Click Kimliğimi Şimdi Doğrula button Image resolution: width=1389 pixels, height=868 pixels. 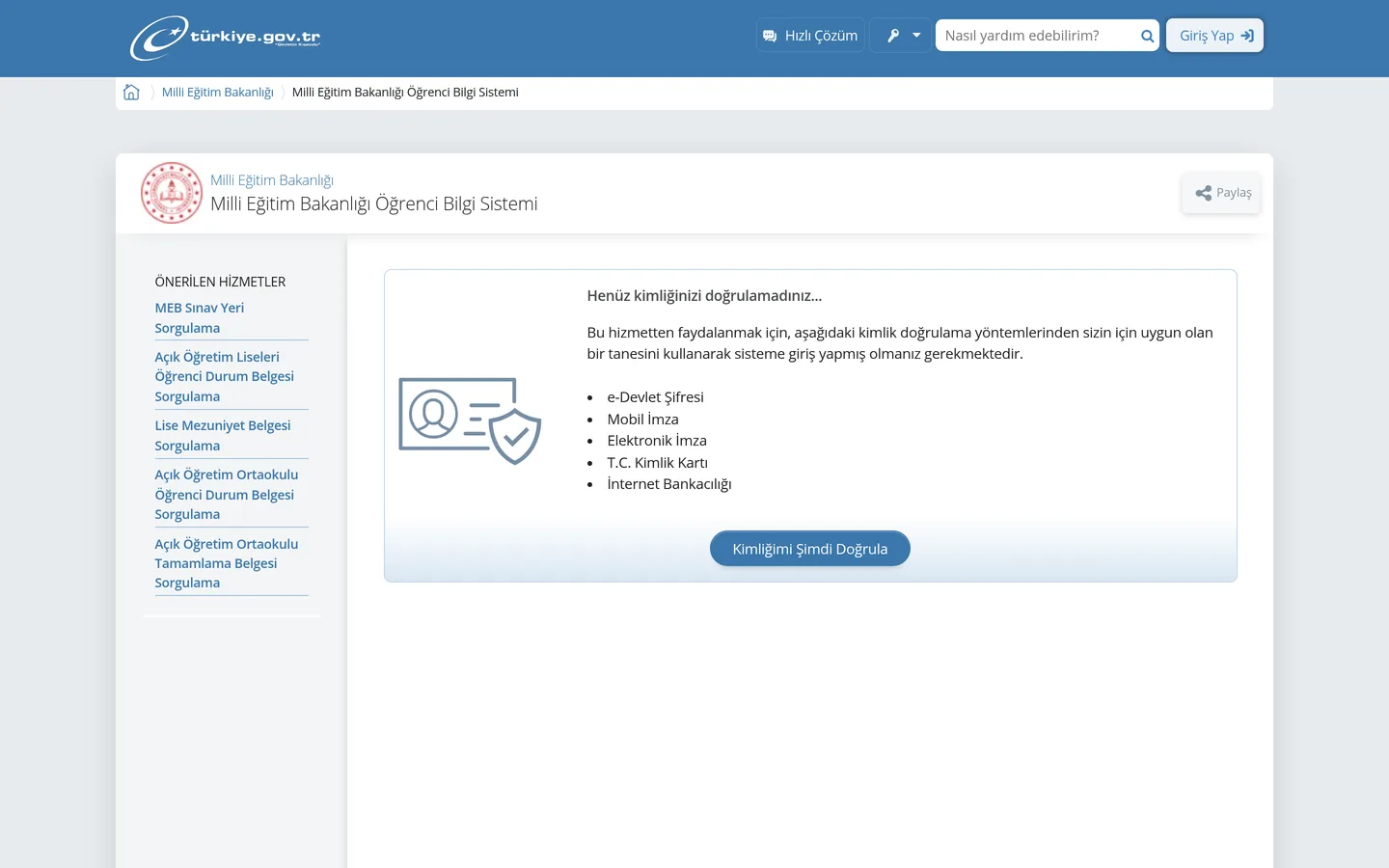[x=810, y=549]
